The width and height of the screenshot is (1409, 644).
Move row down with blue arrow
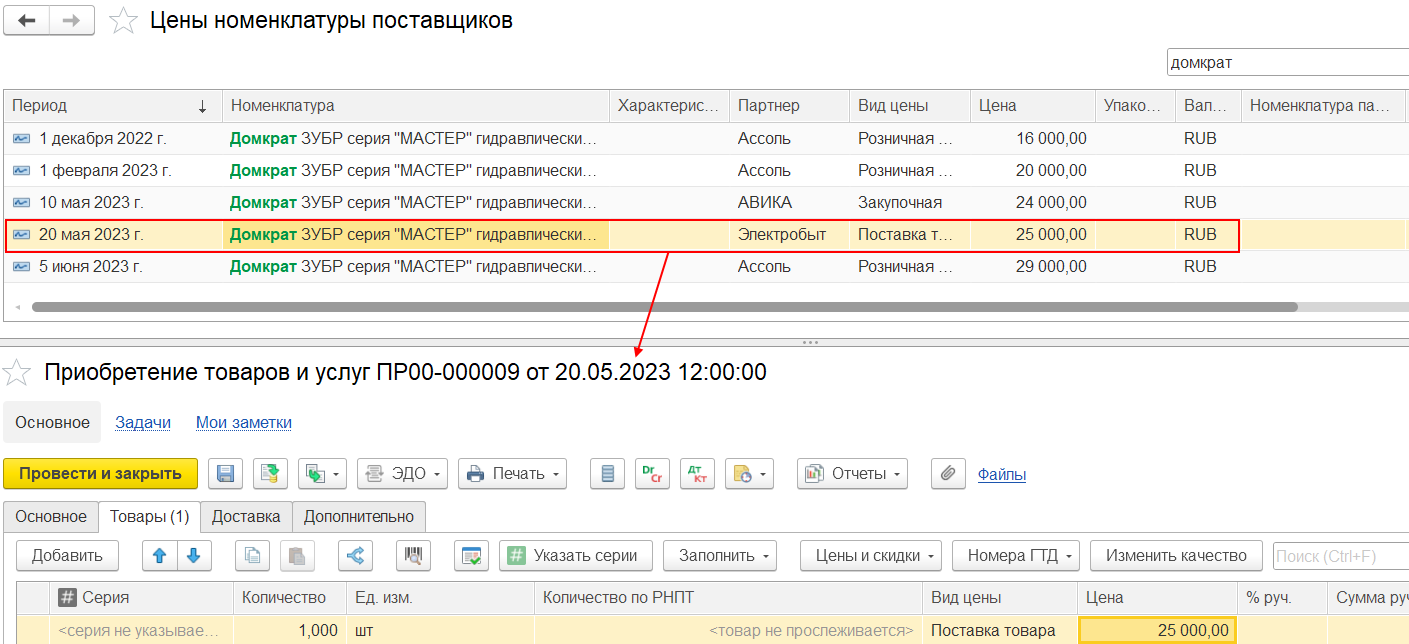coord(193,556)
